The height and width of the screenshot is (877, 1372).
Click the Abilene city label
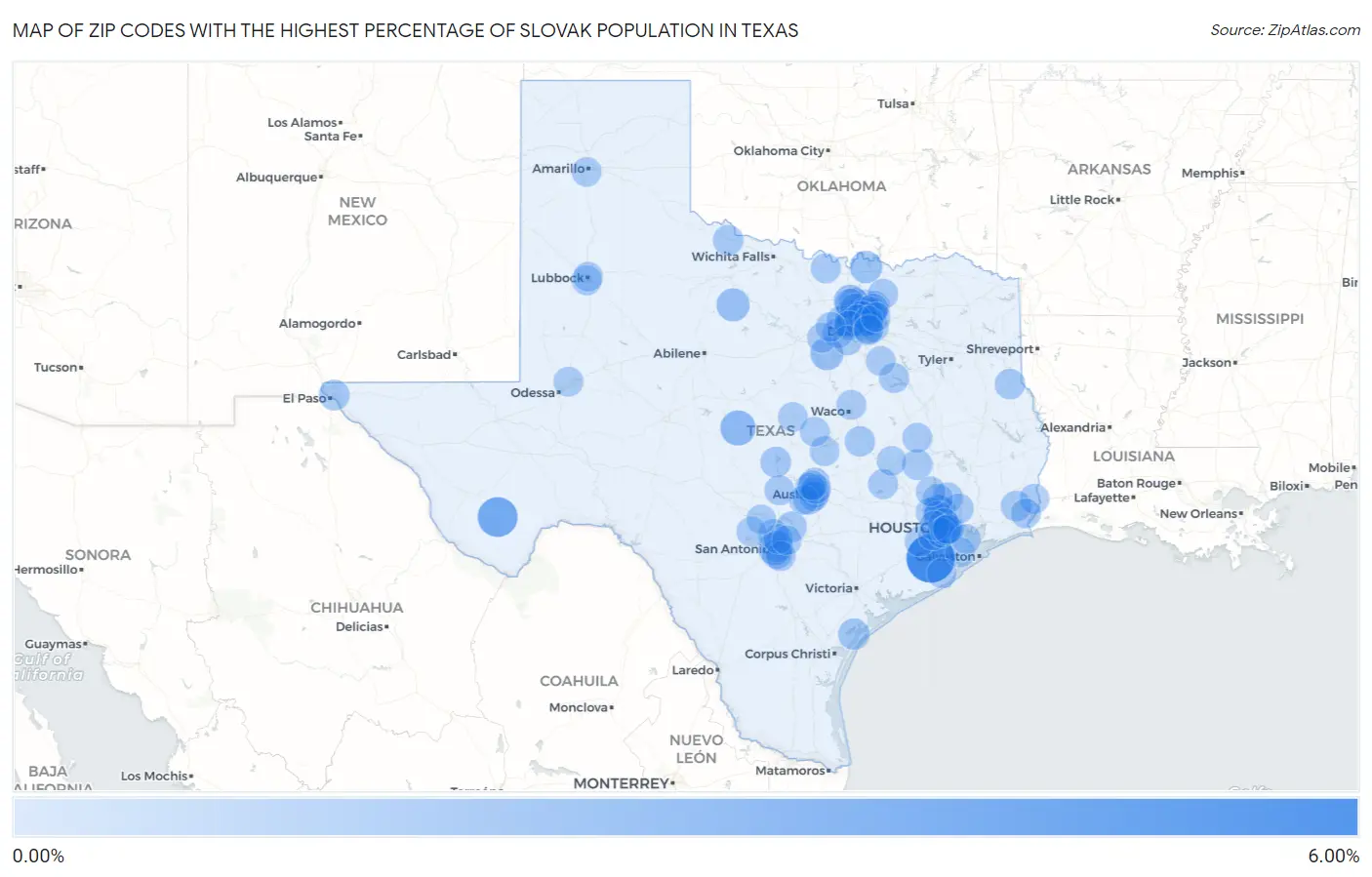pyautogui.click(x=677, y=353)
